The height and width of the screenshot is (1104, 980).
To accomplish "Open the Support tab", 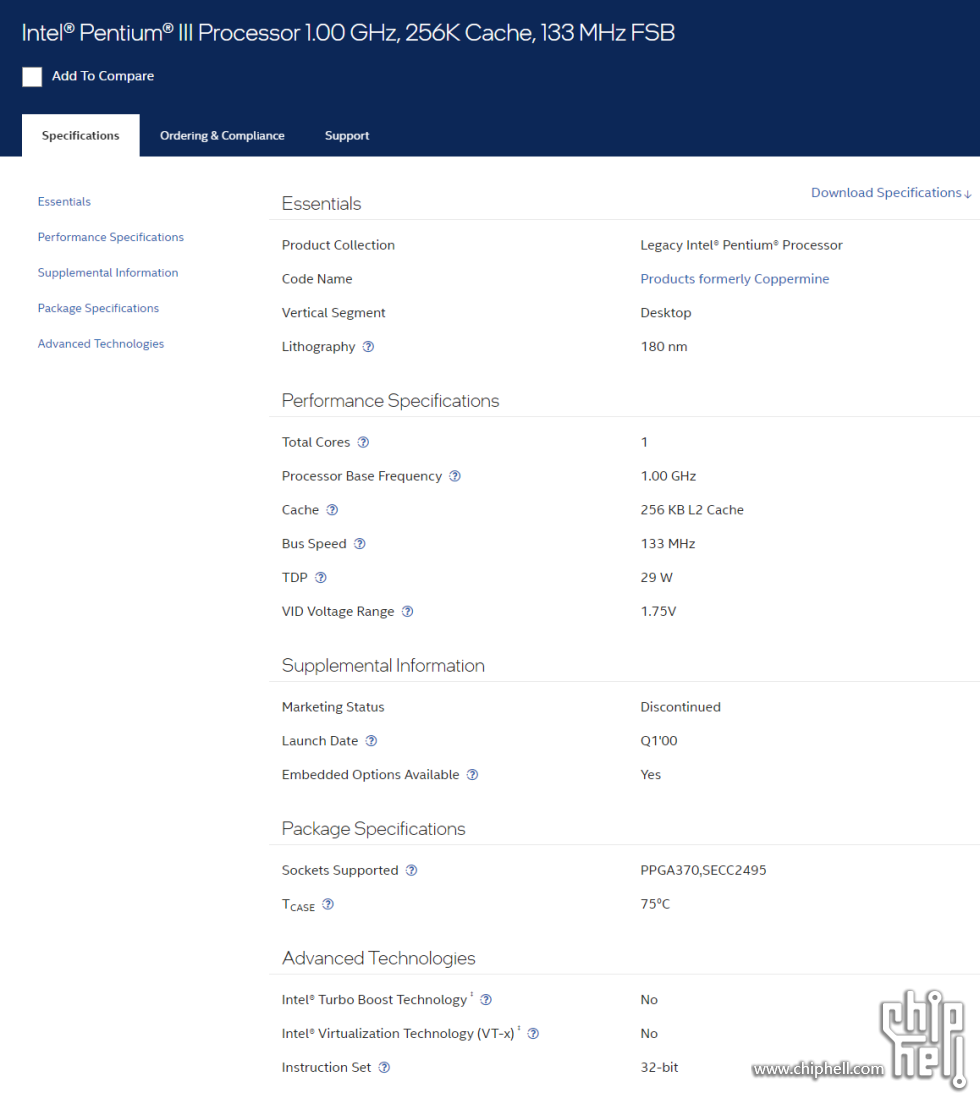I will coord(346,135).
